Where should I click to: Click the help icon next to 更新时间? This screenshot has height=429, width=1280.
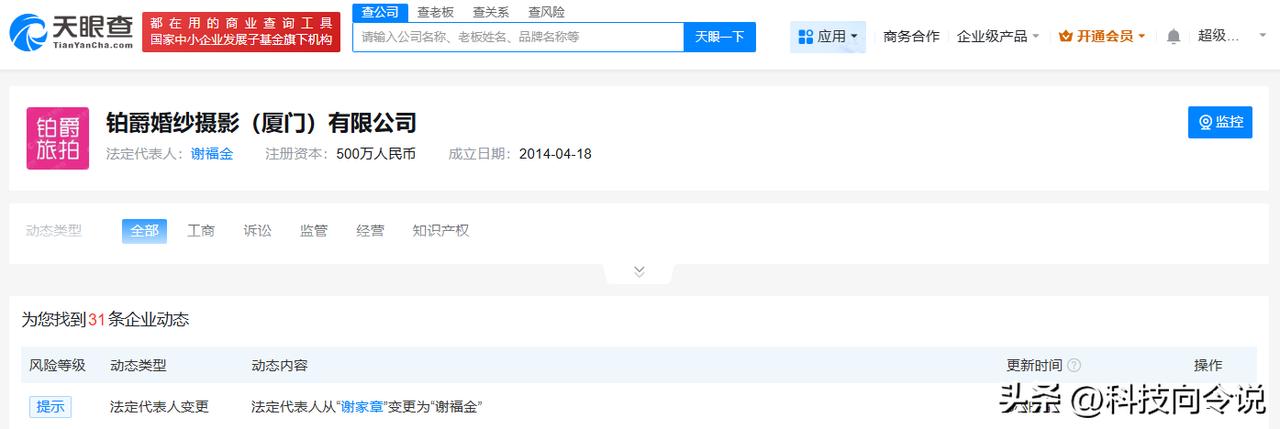click(1074, 366)
